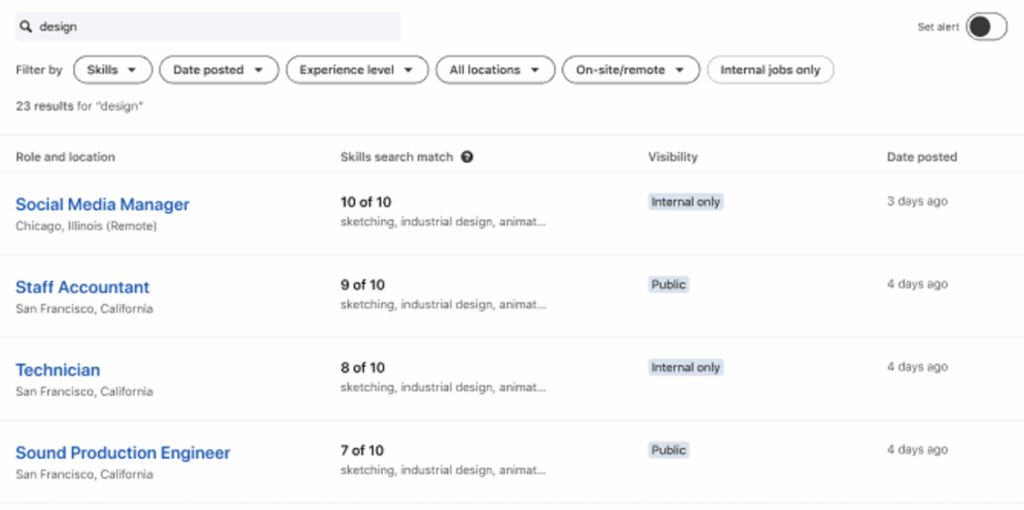Open the Experience level dropdown
This screenshot has width=1024, height=510.
coord(357,70)
